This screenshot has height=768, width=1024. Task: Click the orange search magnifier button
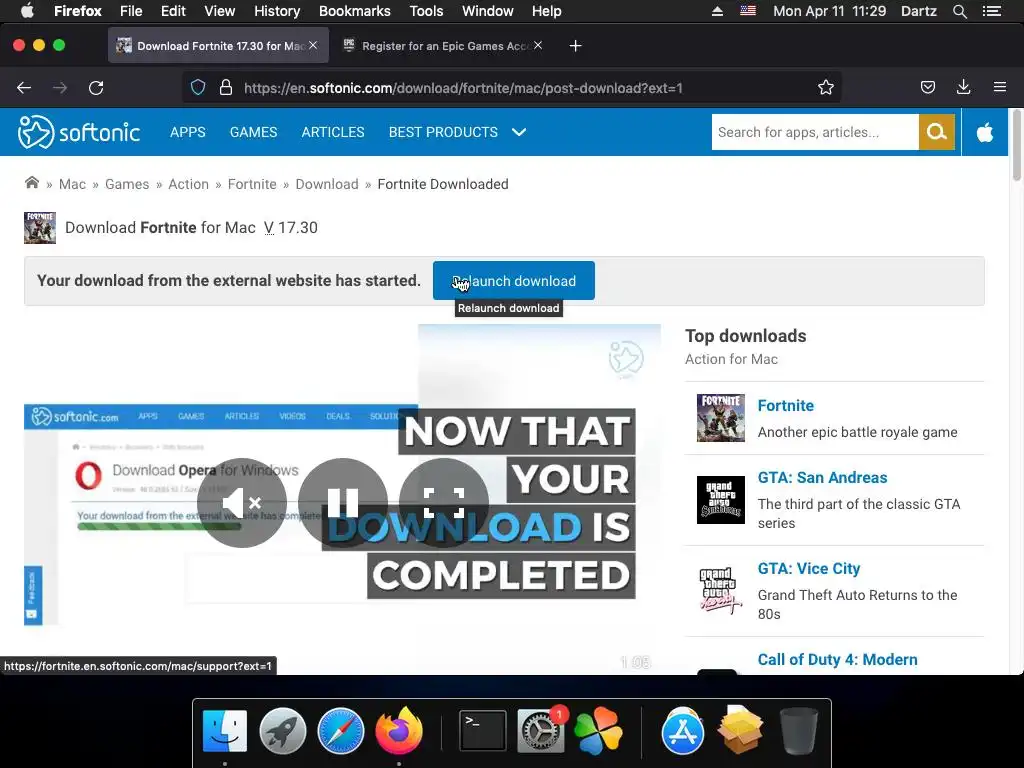(x=936, y=132)
